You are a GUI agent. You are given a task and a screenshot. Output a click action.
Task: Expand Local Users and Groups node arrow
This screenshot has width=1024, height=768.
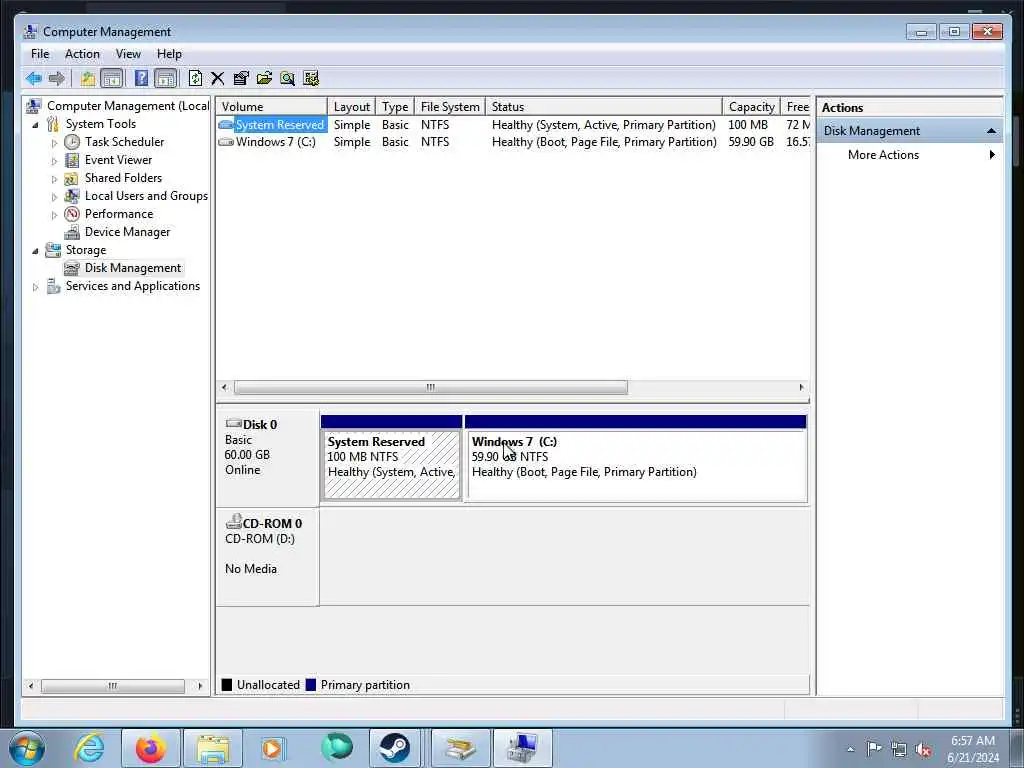(54, 197)
